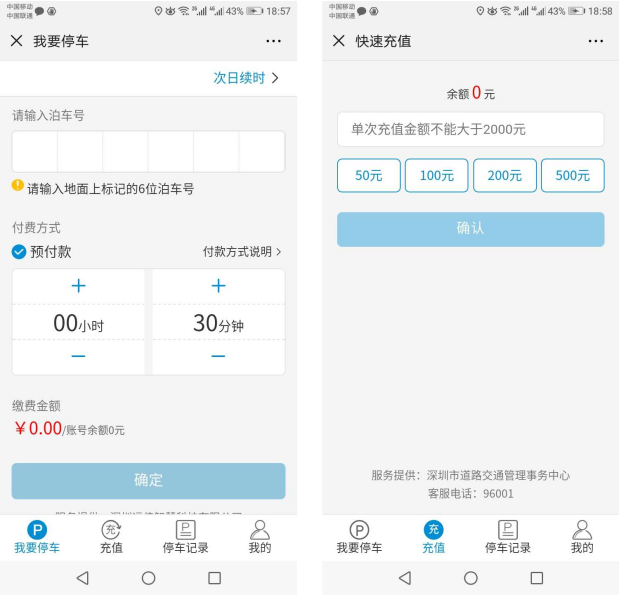Image resolution: width=619 pixels, height=595 pixels.
Task: Open the 我的 tab on the left screen
Action: click(x=260, y=537)
